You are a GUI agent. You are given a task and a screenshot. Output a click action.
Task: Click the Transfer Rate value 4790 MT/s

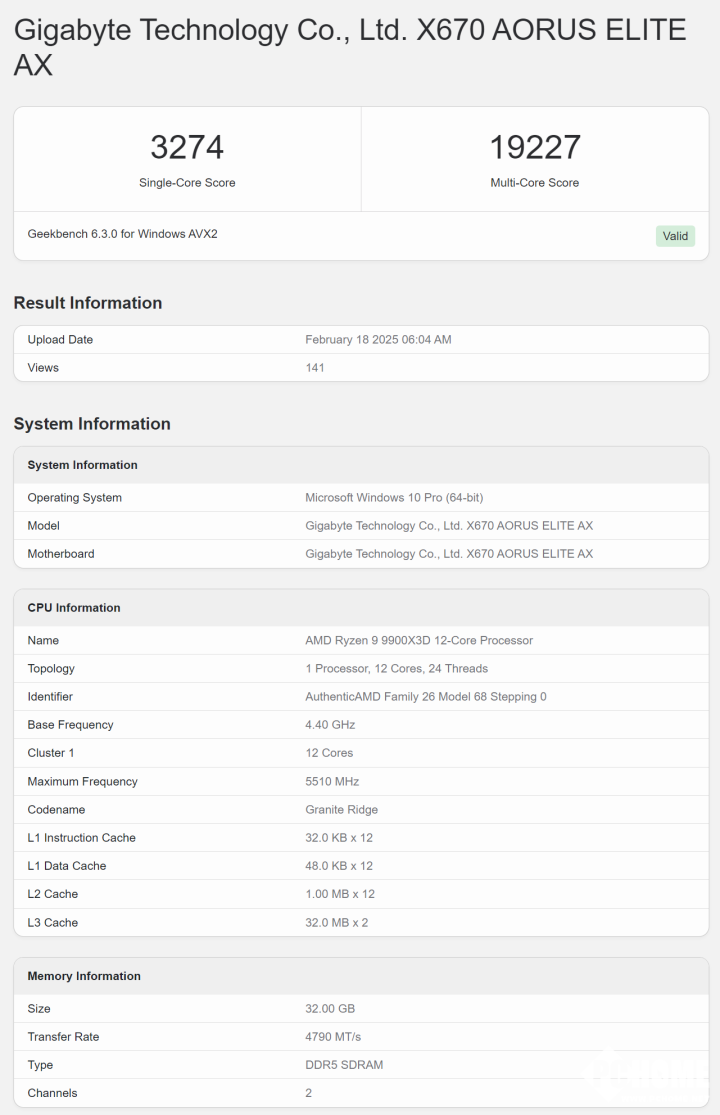[x=332, y=1037]
